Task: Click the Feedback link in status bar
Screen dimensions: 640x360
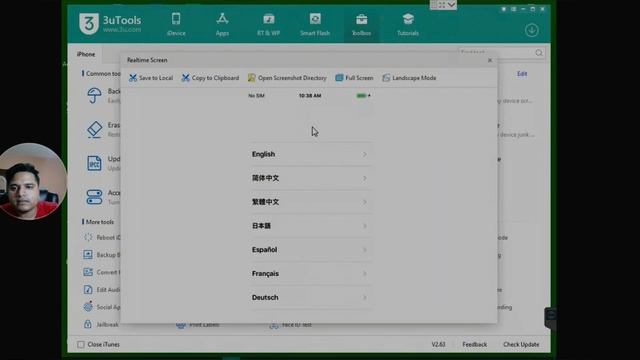Action: [474, 344]
